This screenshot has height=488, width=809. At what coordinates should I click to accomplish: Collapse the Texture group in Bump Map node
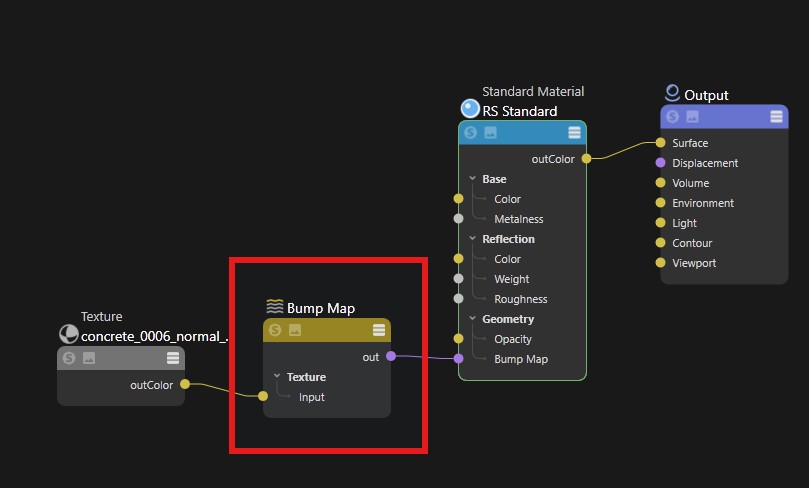(277, 376)
